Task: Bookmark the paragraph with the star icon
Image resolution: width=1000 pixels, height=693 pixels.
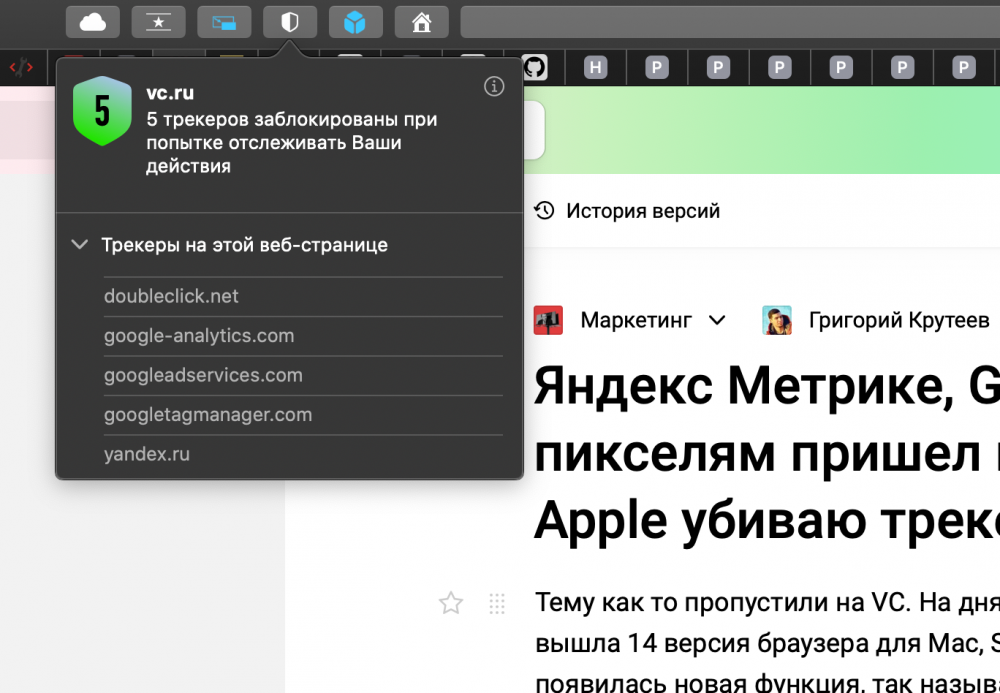Action: point(451,603)
